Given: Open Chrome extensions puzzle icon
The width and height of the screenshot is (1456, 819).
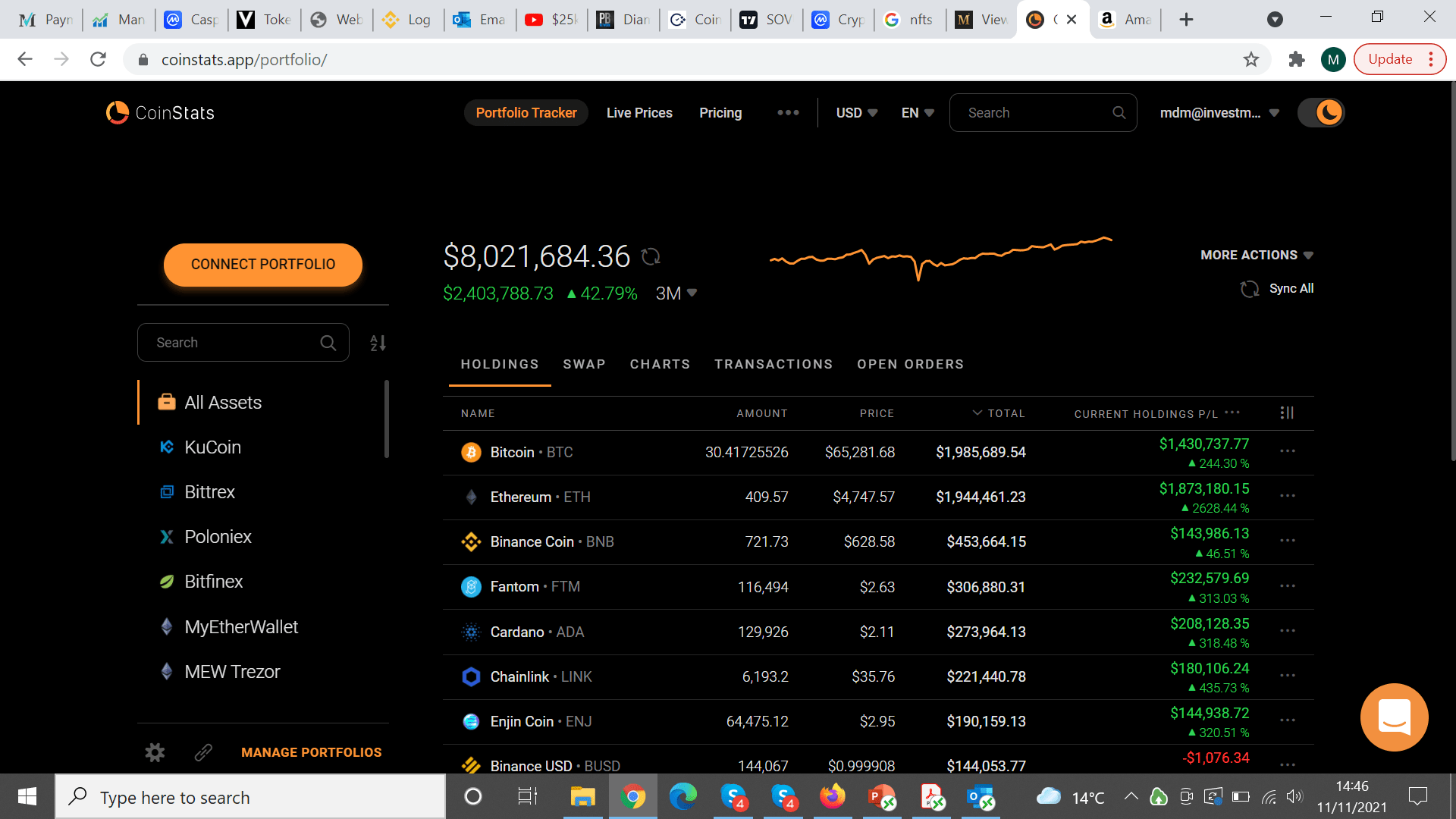Looking at the screenshot, I should 1296,59.
